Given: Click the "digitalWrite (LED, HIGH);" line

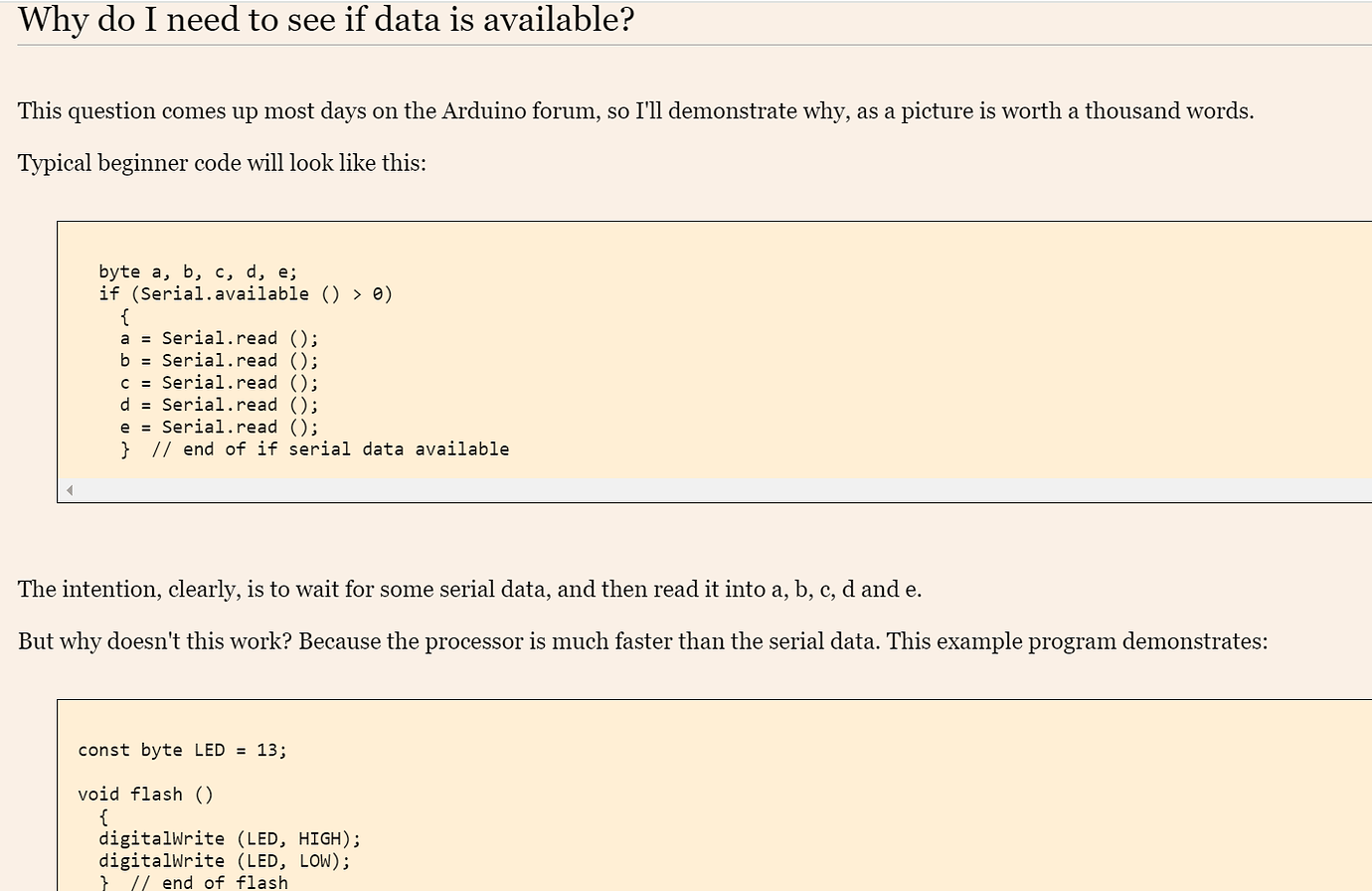Looking at the screenshot, I should pos(230,838).
